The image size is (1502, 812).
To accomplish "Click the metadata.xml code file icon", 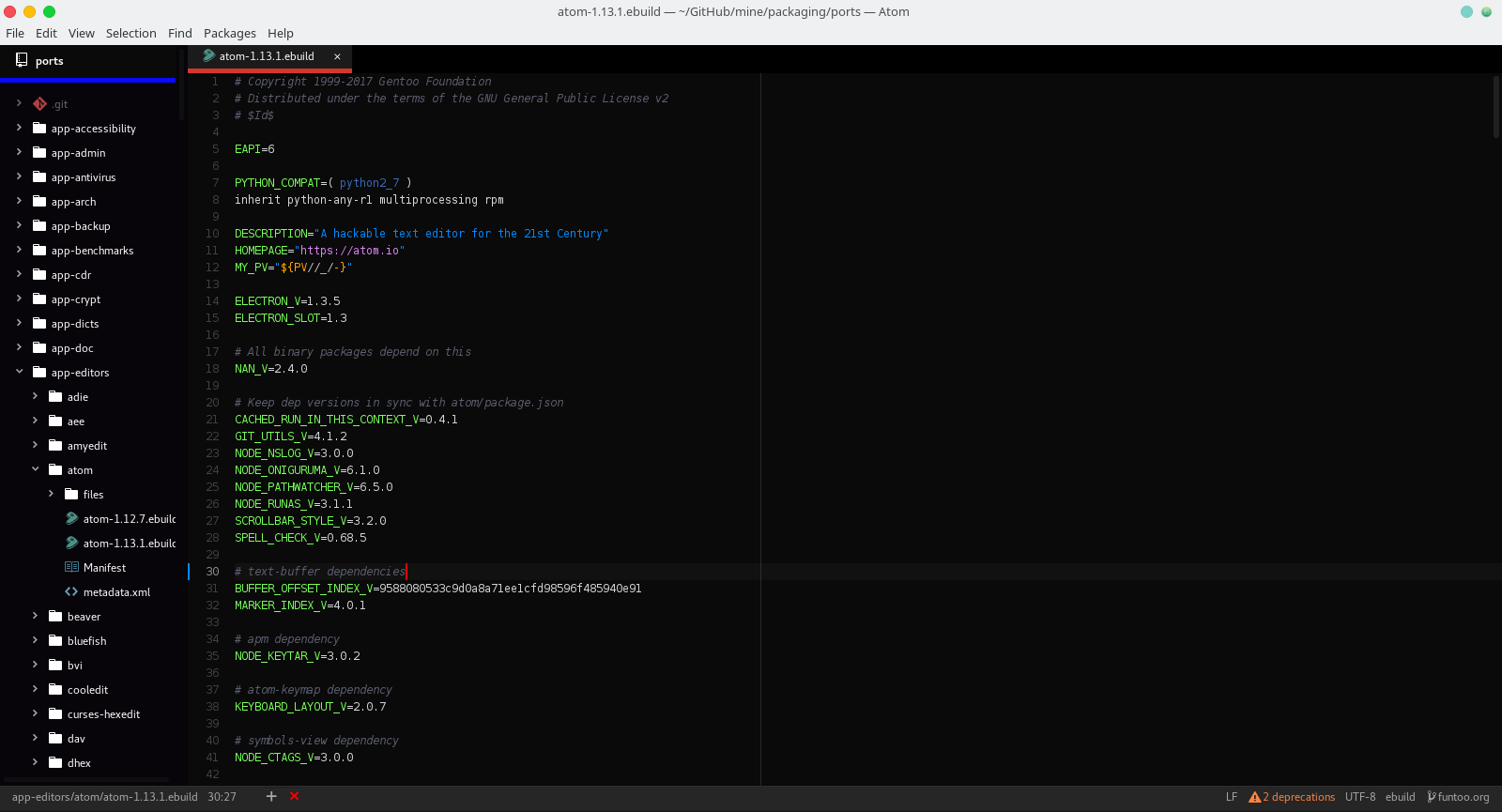I will (x=71, y=591).
